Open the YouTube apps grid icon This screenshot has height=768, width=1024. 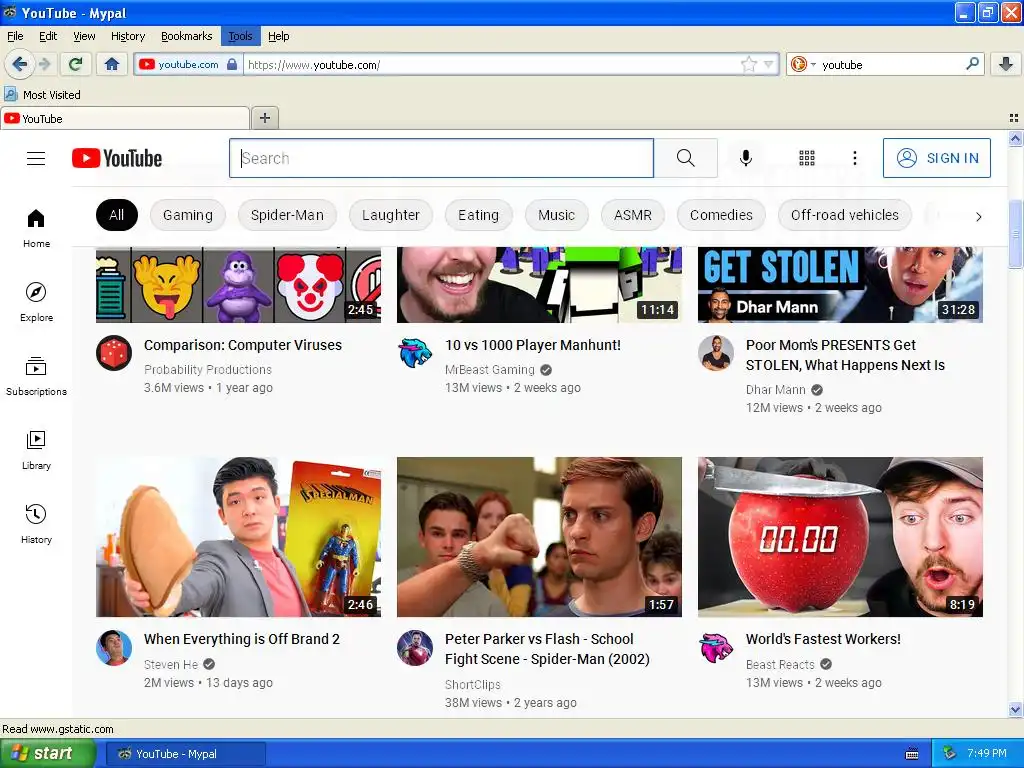point(807,158)
